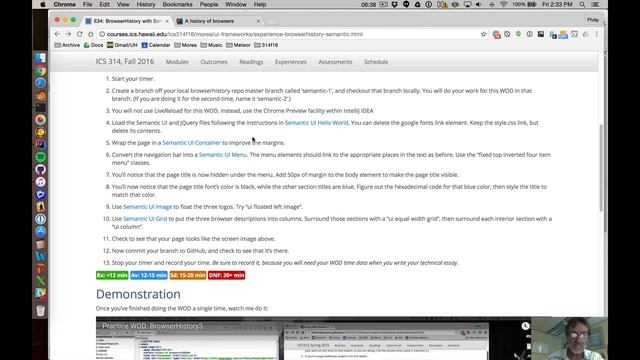
Task: Open the Gmail/UH bookmark
Action: click(x=122, y=45)
